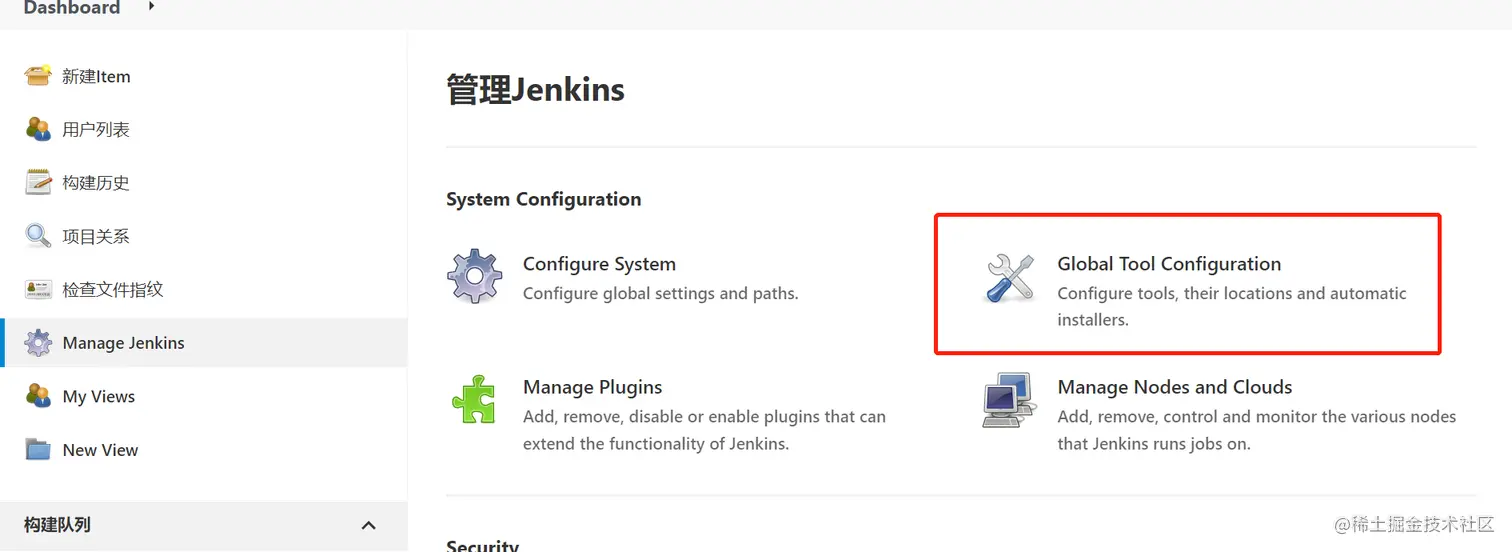The height and width of the screenshot is (552, 1512).
Task: Click the 管理Jenkins page heading
Action: (535, 89)
